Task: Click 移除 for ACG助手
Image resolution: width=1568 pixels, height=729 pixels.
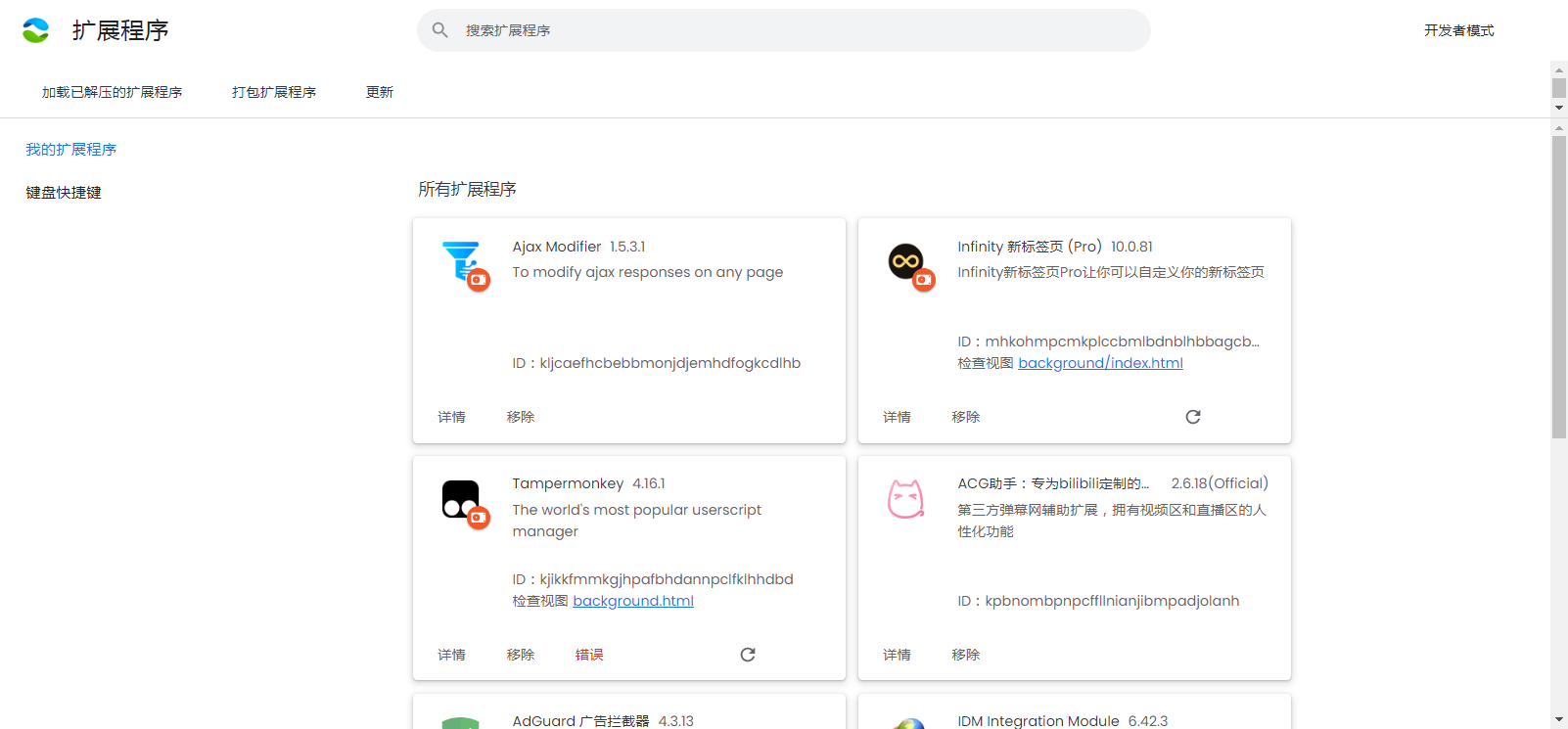Action: coord(966,655)
